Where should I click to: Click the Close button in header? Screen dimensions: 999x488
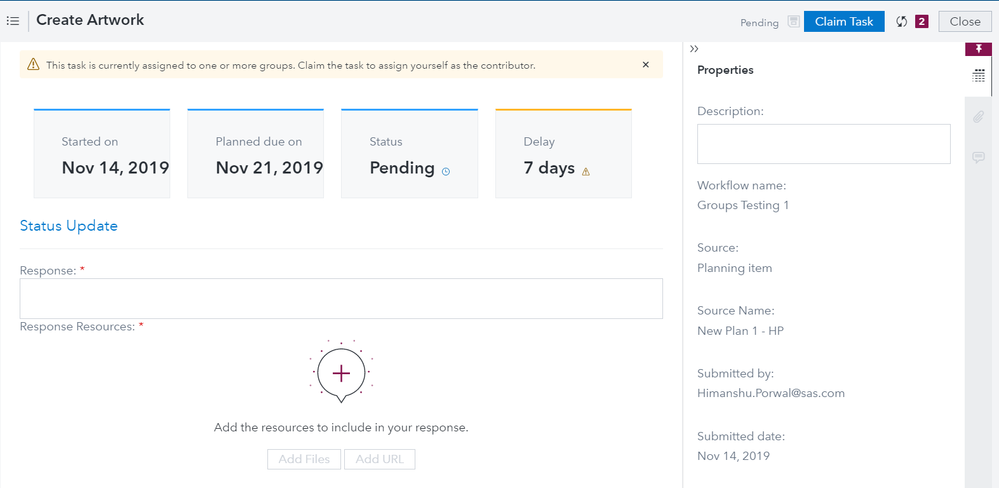click(x=965, y=22)
